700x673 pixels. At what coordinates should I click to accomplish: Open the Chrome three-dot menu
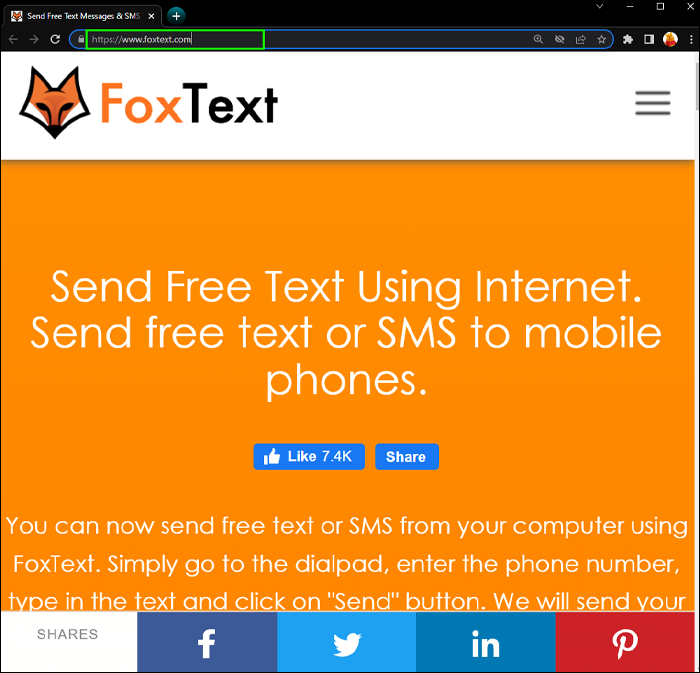[x=691, y=39]
